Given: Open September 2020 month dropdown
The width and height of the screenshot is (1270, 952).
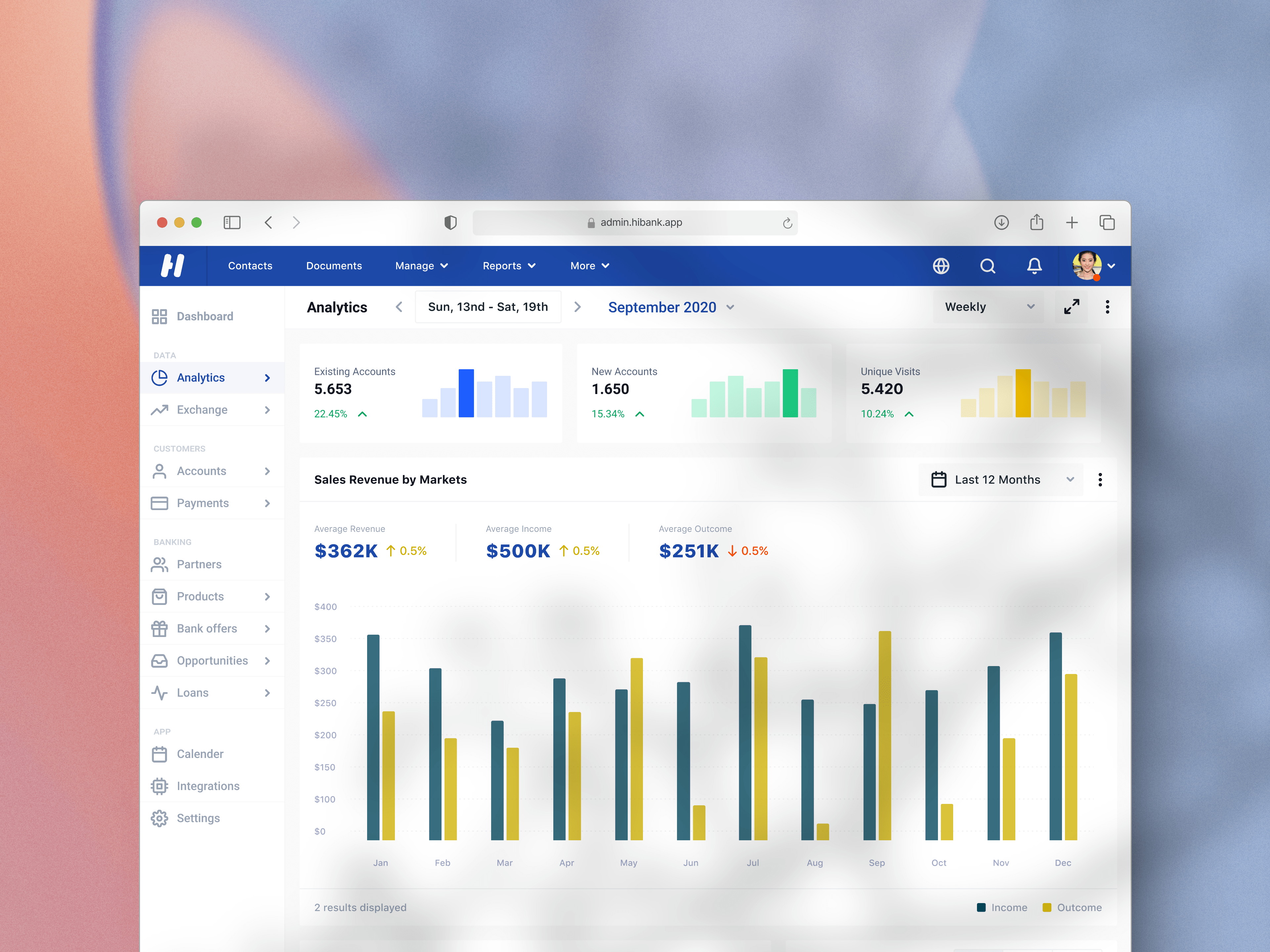Looking at the screenshot, I should [671, 307].
